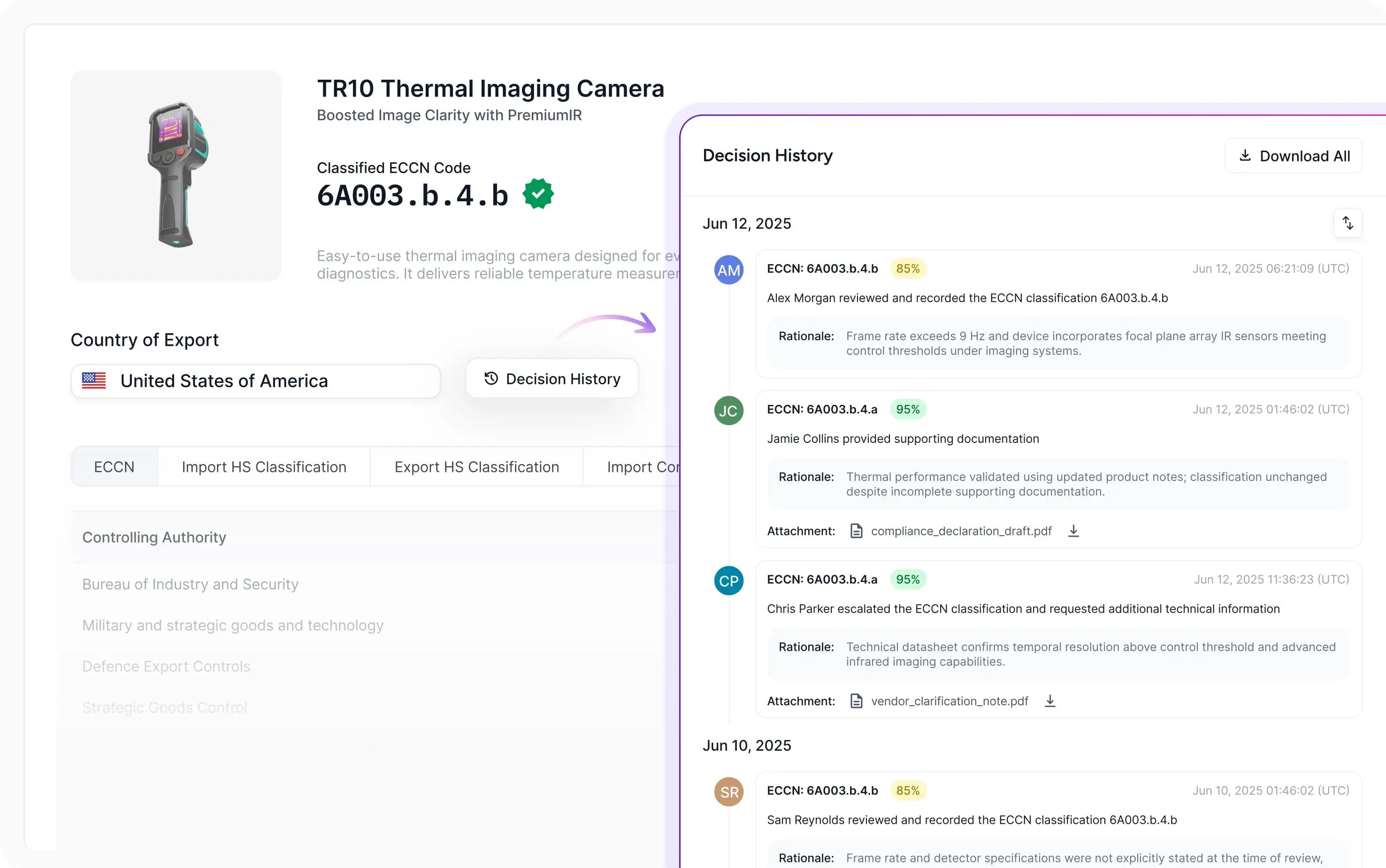Open the compliance_declaration_draft.pdf attachment link
1386x868 pixels.
point(961,531)
